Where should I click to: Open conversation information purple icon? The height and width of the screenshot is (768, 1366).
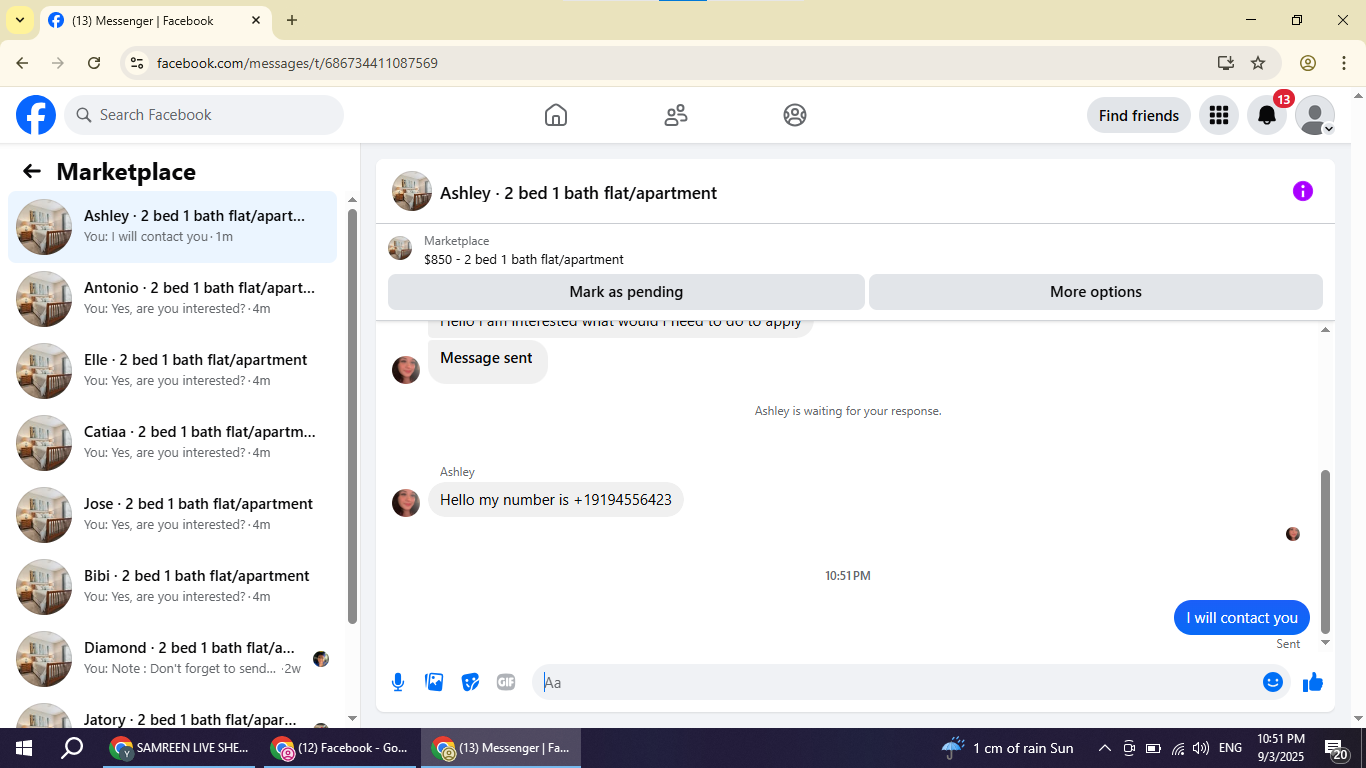click(x=1303, y=191)
